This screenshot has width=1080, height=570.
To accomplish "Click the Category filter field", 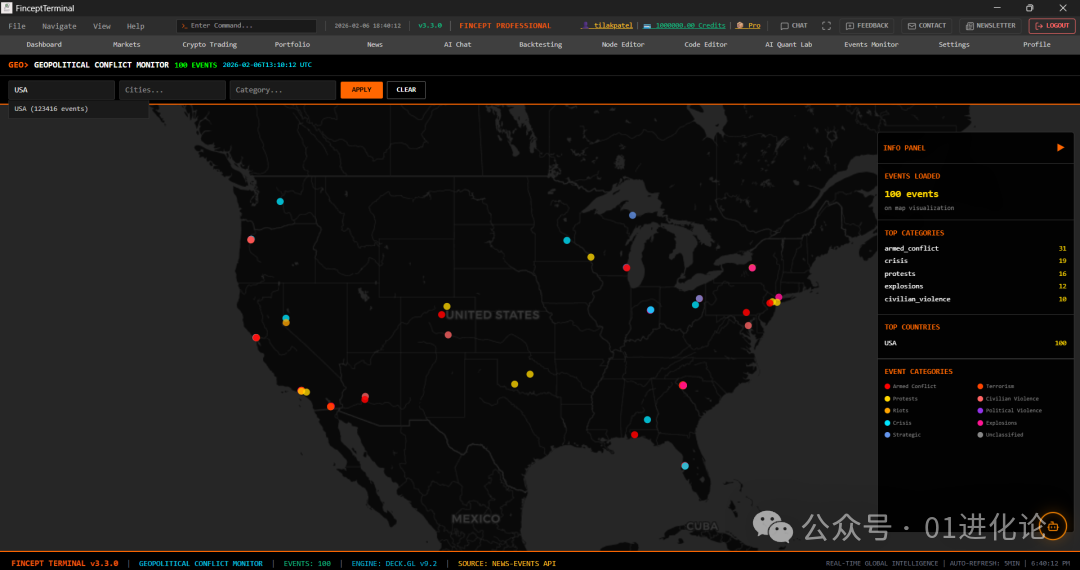I will point(282,90).
